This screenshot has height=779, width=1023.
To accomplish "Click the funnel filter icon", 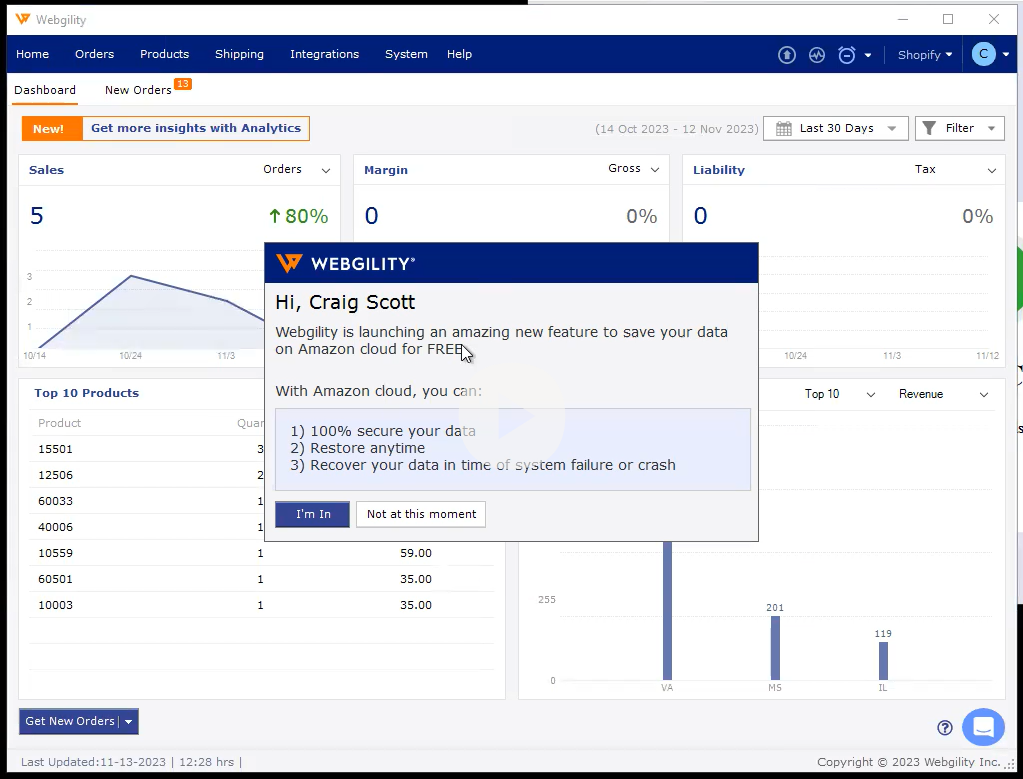I will (x=929, y=128).
